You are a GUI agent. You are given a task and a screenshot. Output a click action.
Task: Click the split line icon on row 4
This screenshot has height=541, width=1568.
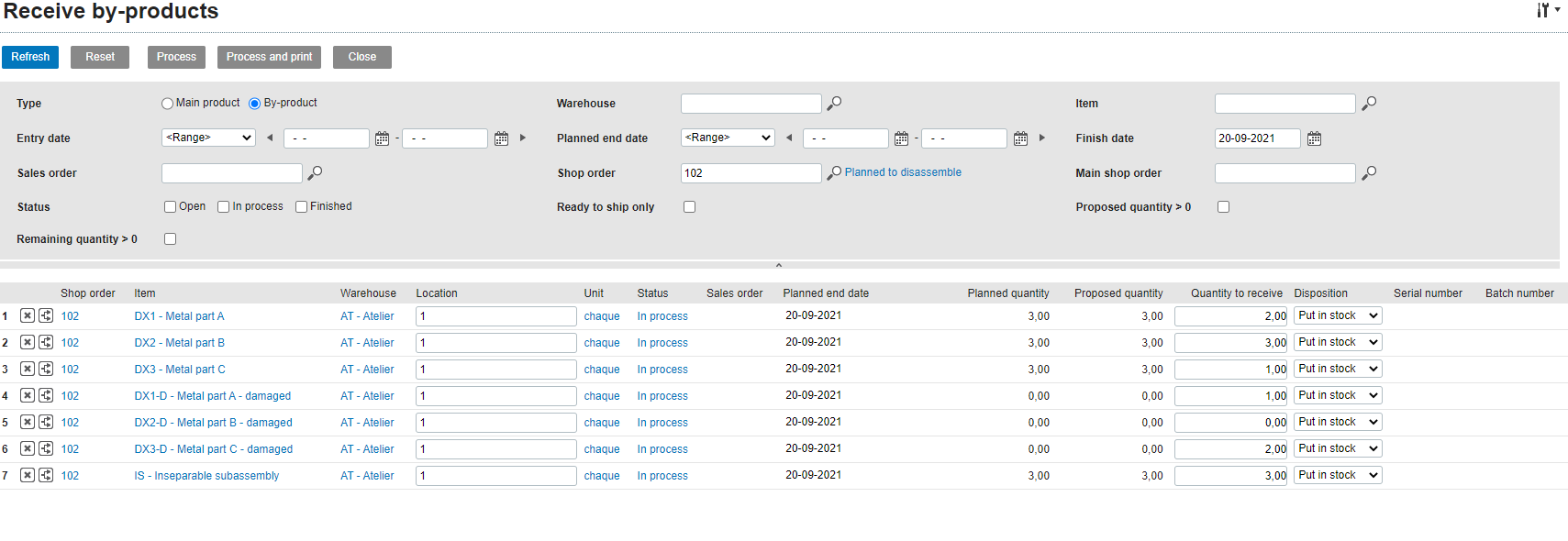[46, 396]
